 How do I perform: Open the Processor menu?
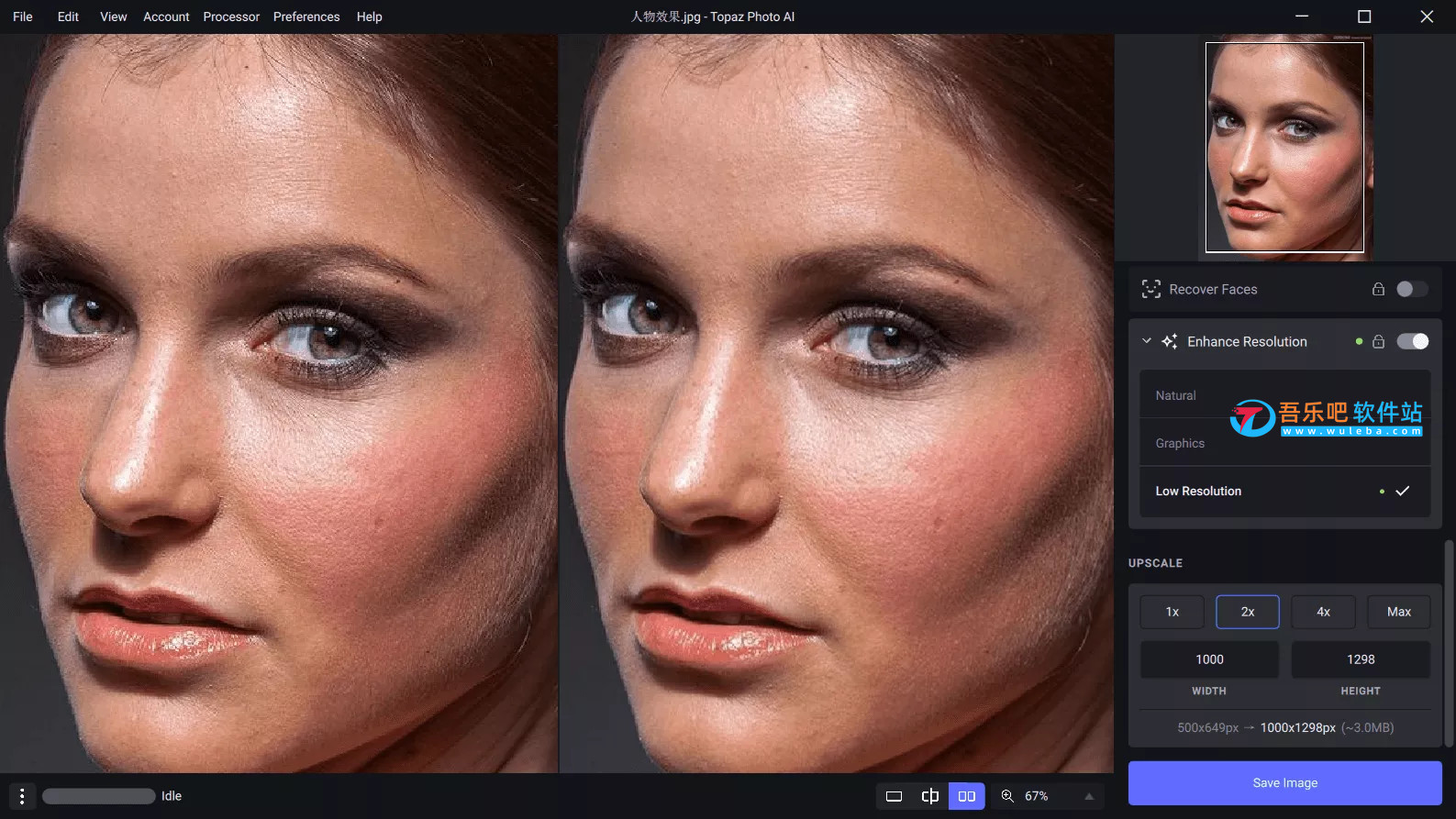231,17
